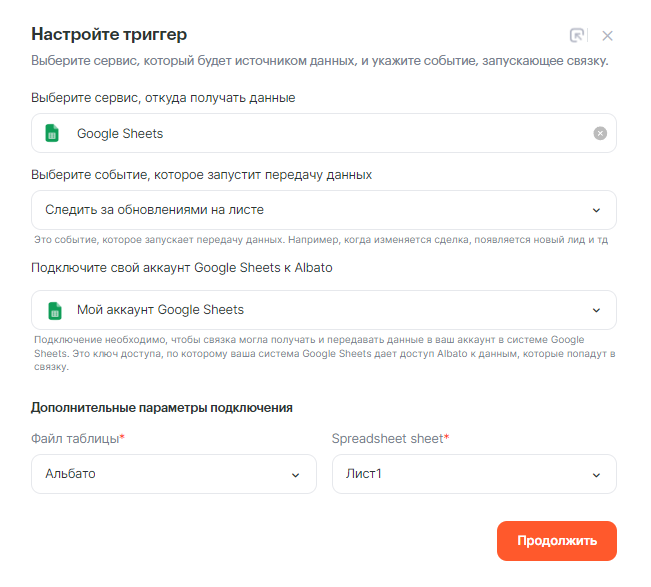Click chevron in the Альбато file field
The height and width of the screenshot is (587, 651).
tap(296, 474)
